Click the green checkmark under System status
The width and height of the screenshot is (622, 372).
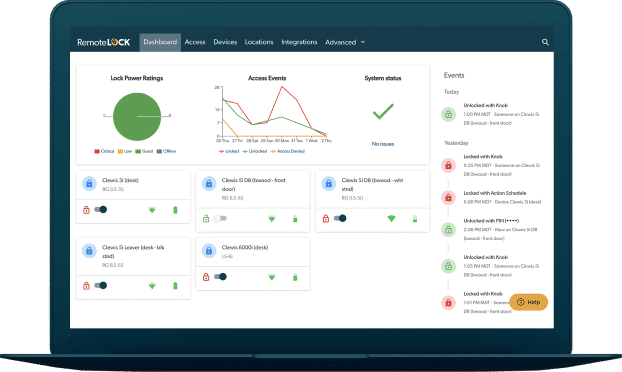click(x=383, y=111)
